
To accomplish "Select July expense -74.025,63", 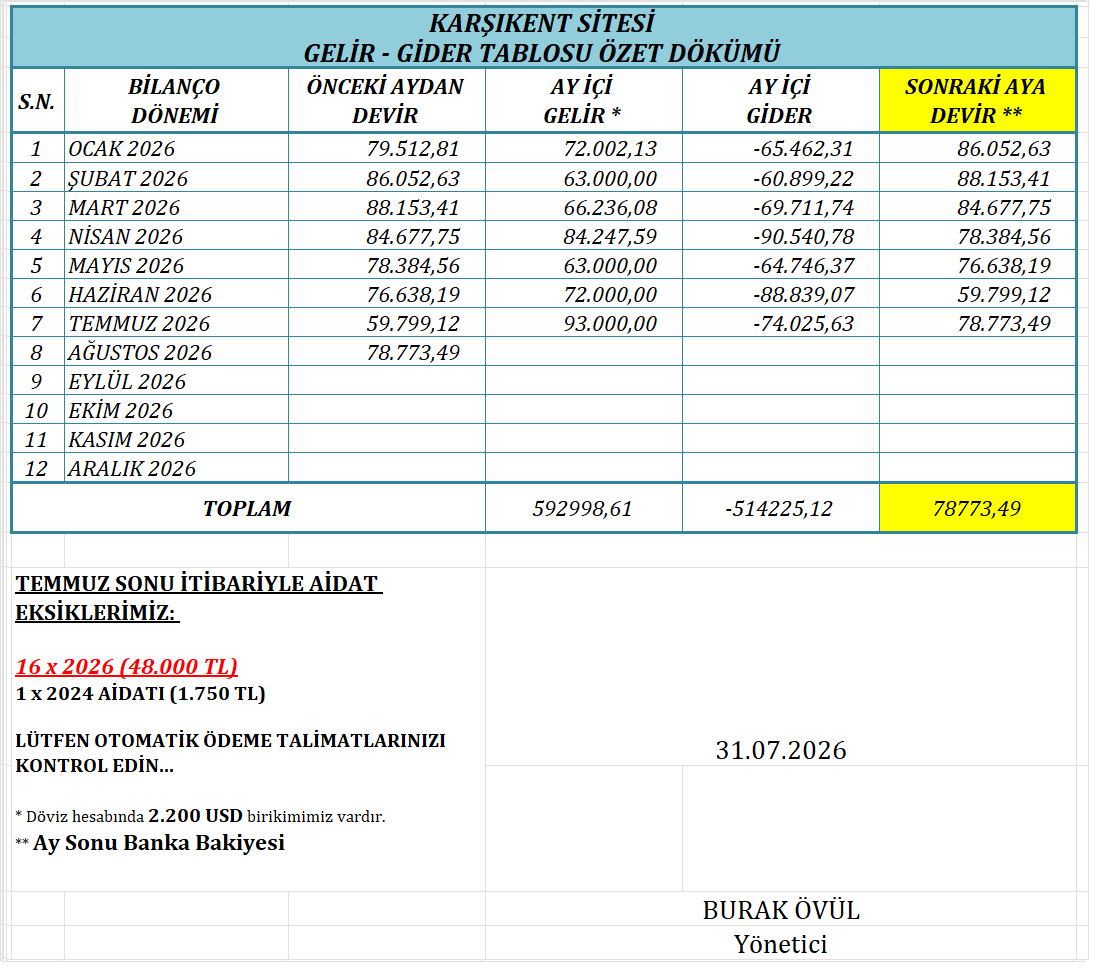I will click(x=803, y=323).
